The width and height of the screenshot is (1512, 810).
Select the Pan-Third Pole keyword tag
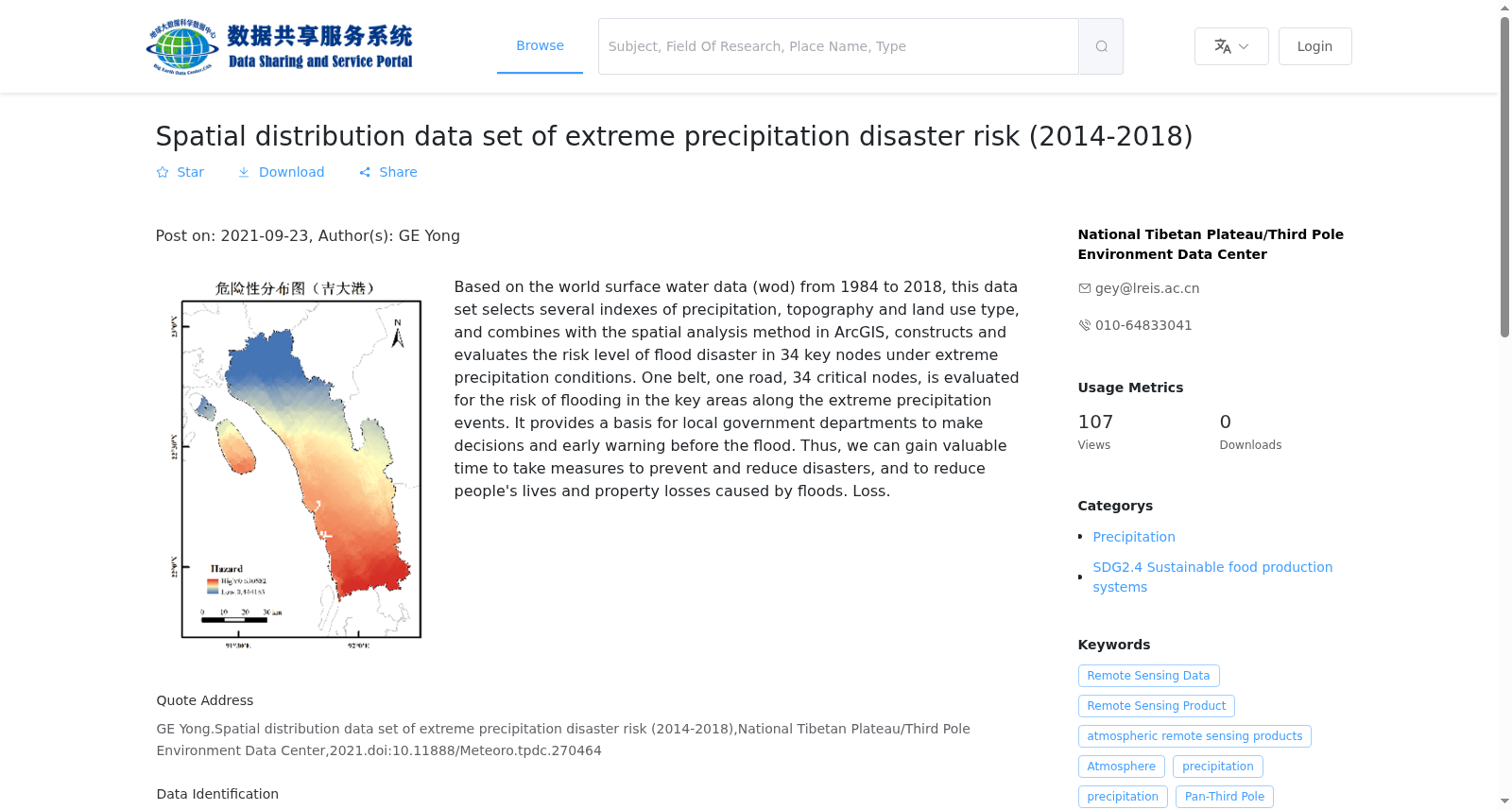(x=1224, y=797)
